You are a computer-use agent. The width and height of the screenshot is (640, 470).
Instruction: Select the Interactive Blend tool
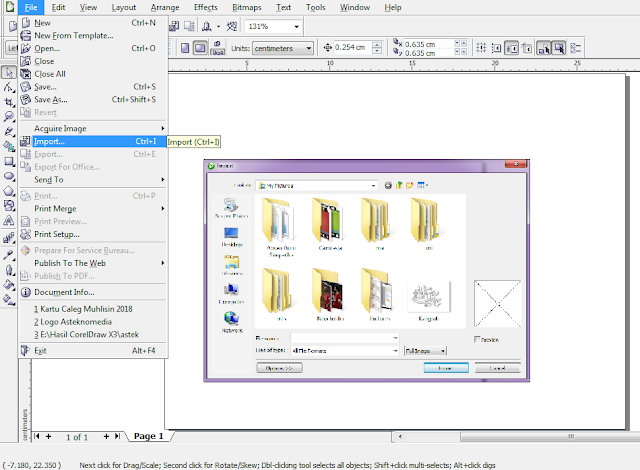9,237
